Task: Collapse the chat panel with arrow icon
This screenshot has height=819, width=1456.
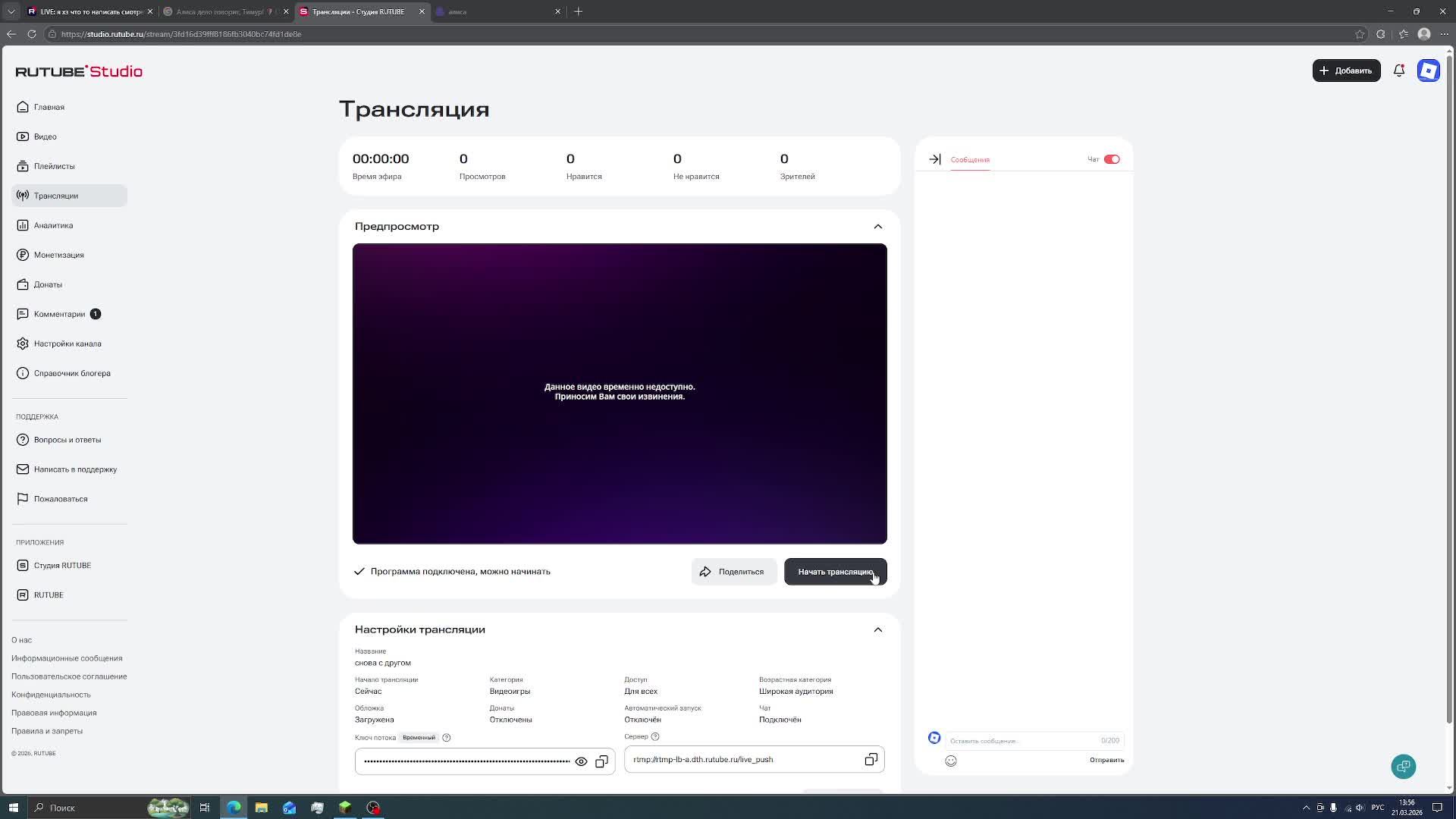Action: point(934,159)
